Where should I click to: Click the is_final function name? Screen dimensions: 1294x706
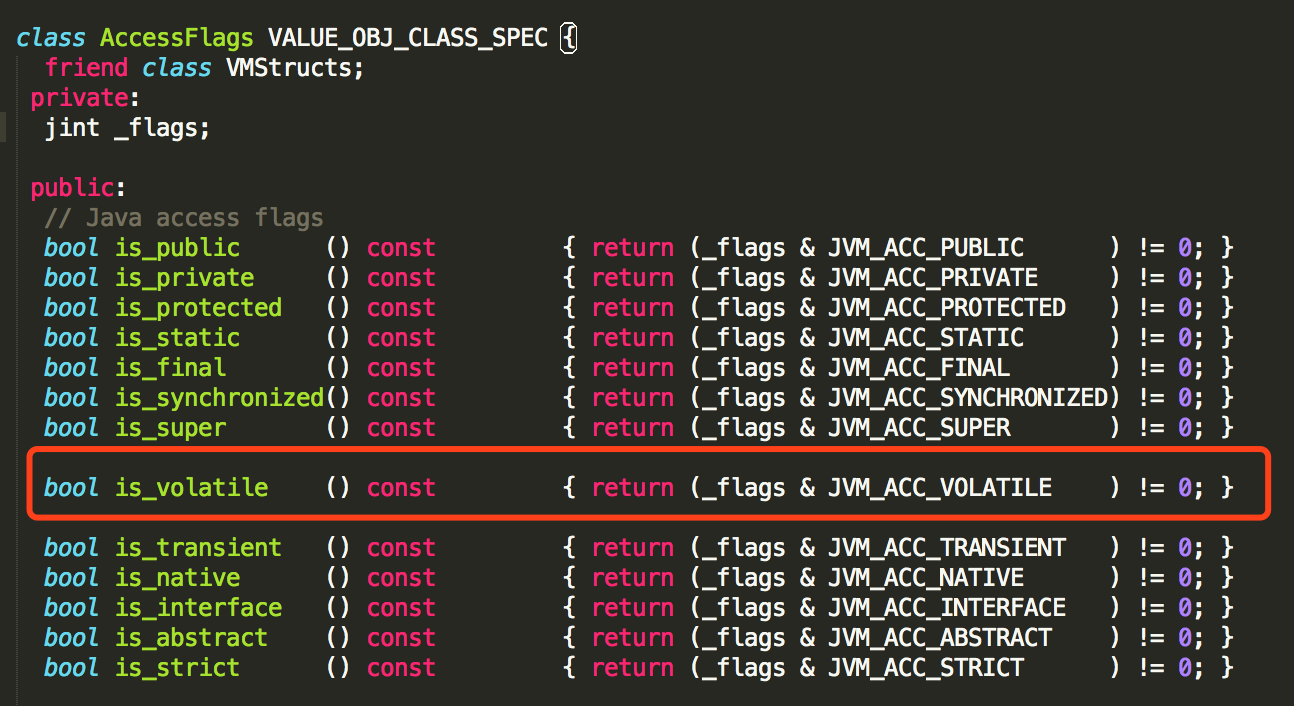tap(170, 368)
